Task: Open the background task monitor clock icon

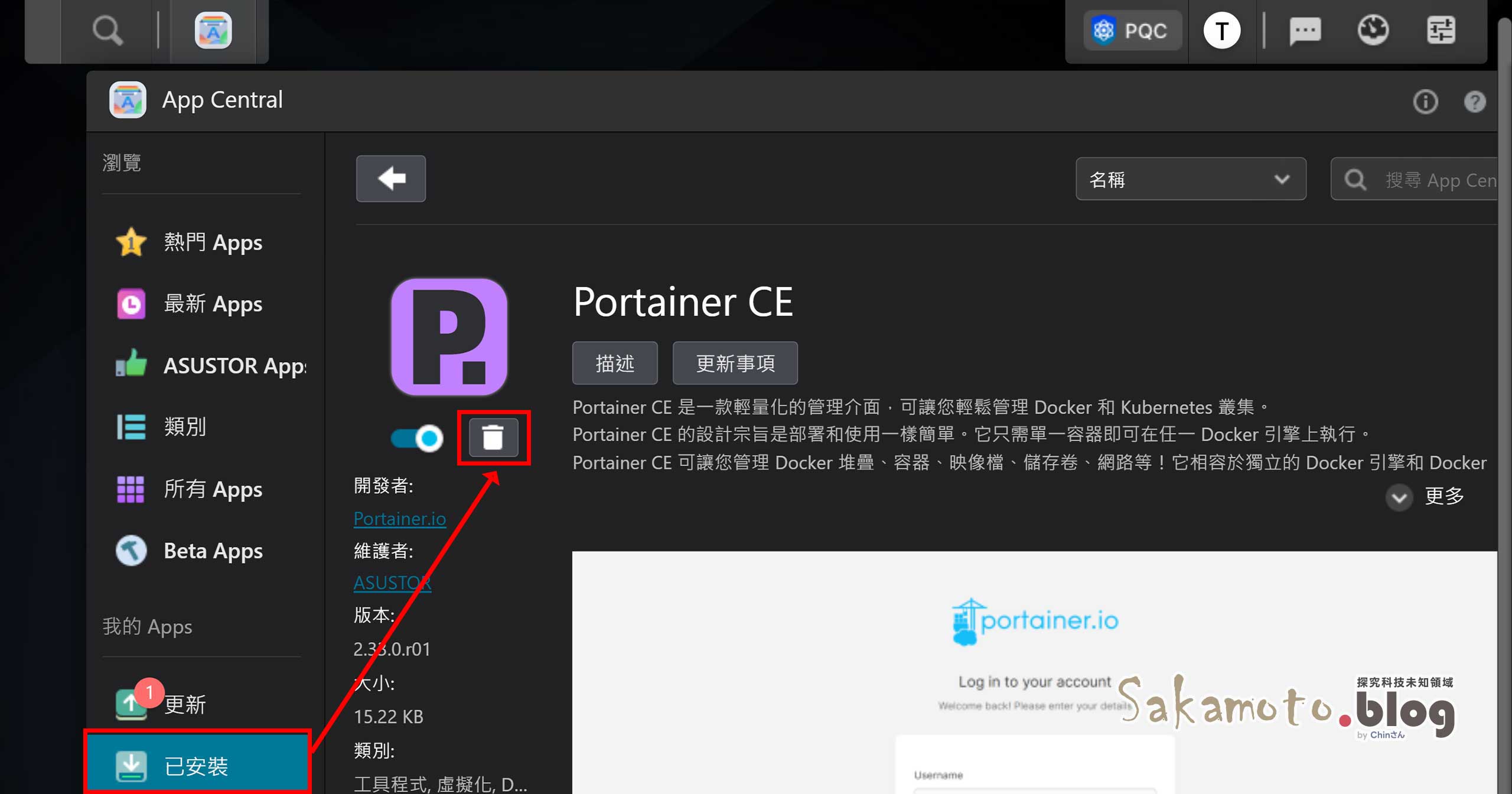Action: pyautogui.click(x=1373, y=30)
